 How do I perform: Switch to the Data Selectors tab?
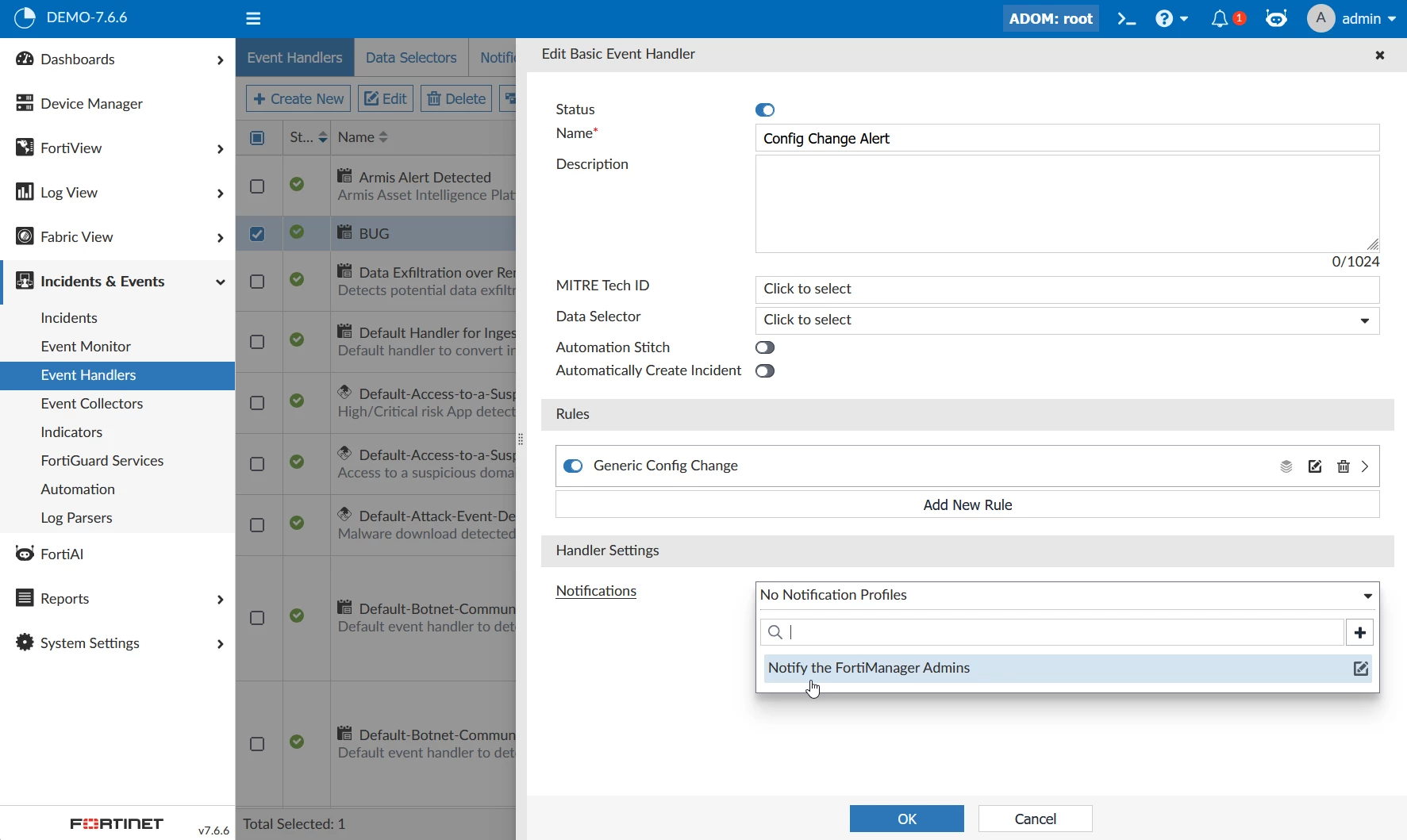(x=411, y=58)
